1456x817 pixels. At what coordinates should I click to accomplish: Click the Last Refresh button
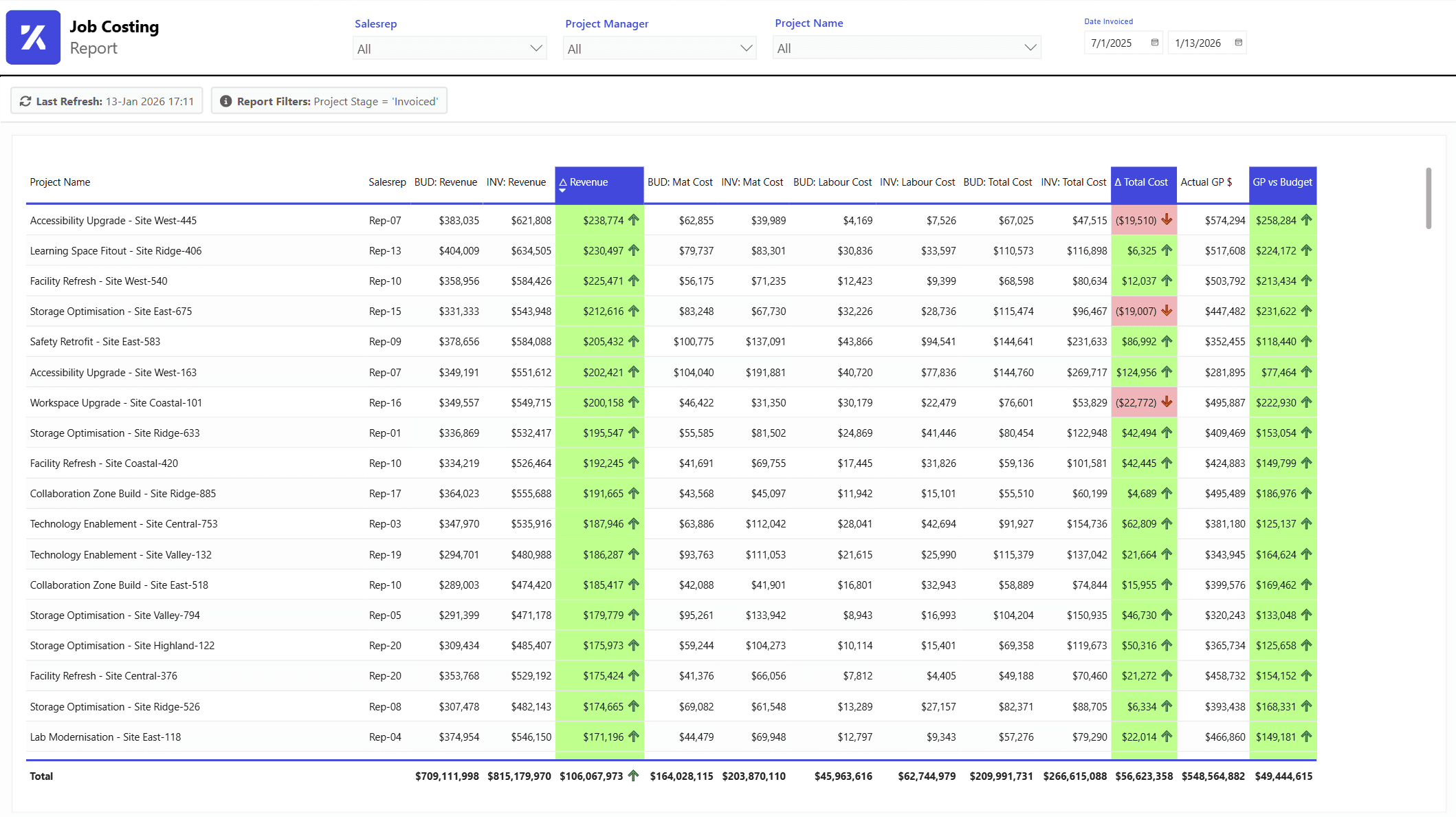[107, 101]
